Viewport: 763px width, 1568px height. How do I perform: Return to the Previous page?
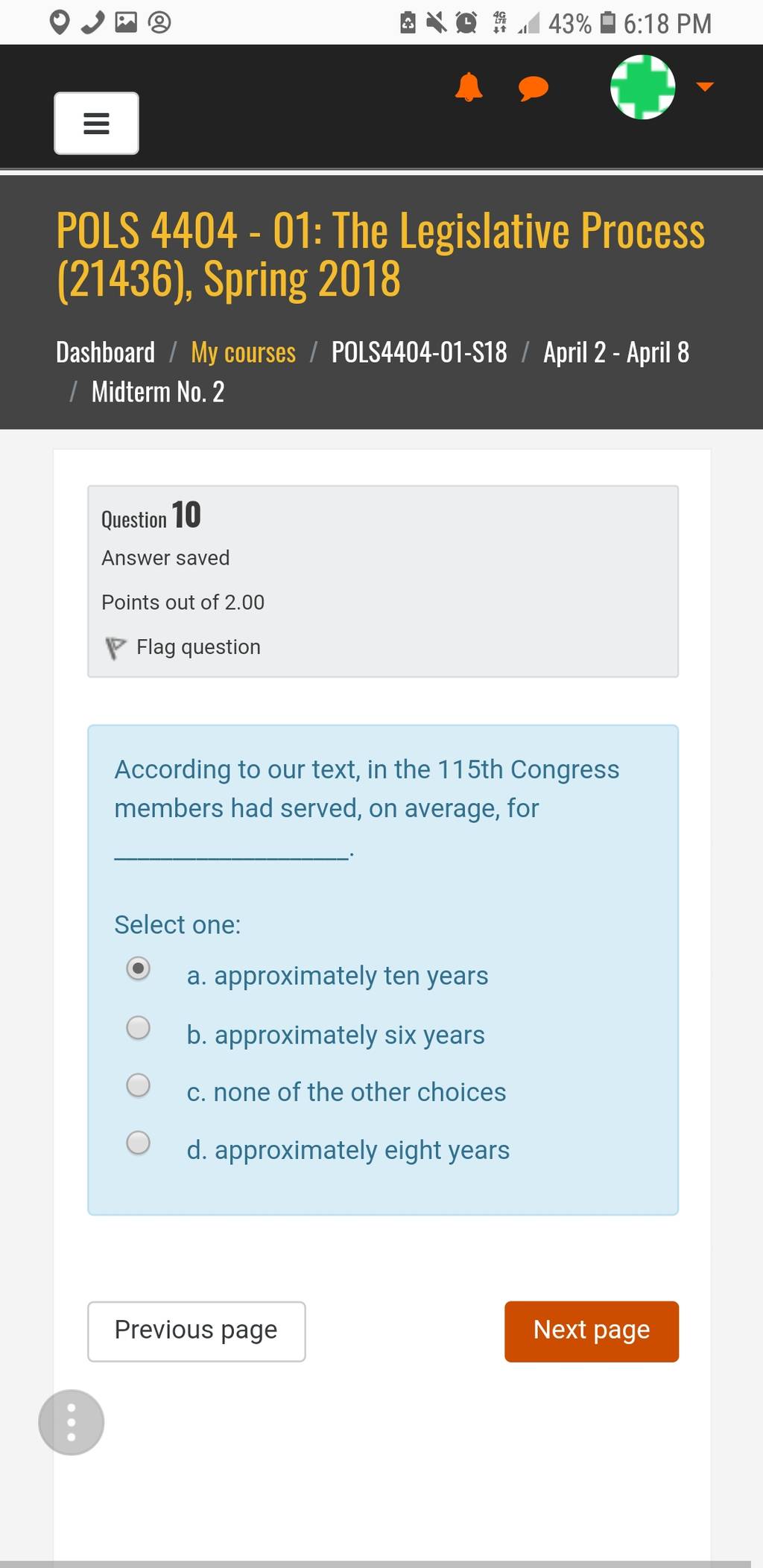pos(197,1331)
